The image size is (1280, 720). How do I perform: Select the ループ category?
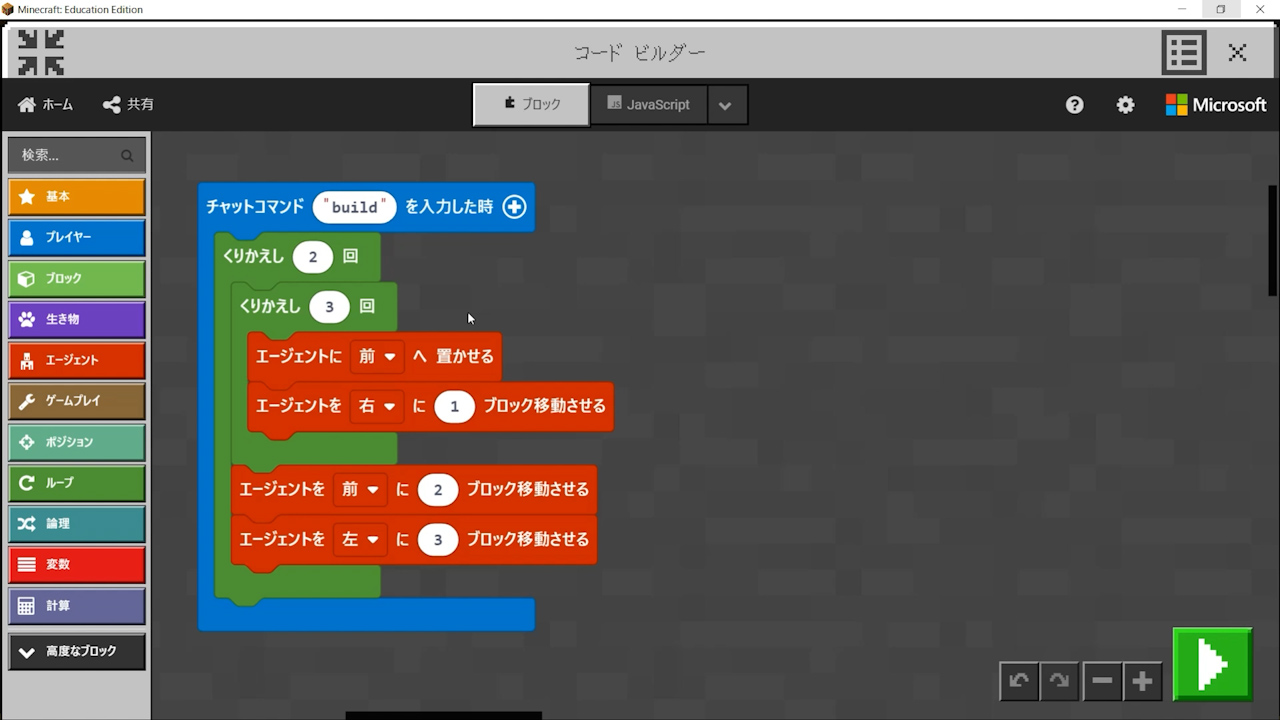tap(77, 483)
